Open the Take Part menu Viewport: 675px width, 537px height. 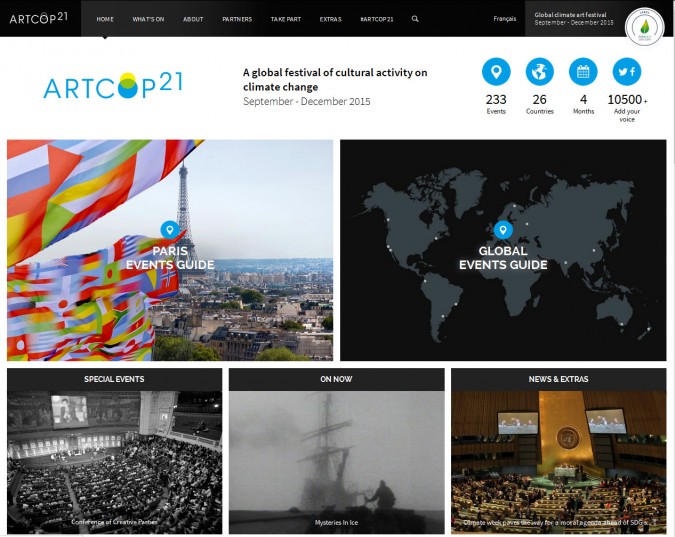[286, 19]
